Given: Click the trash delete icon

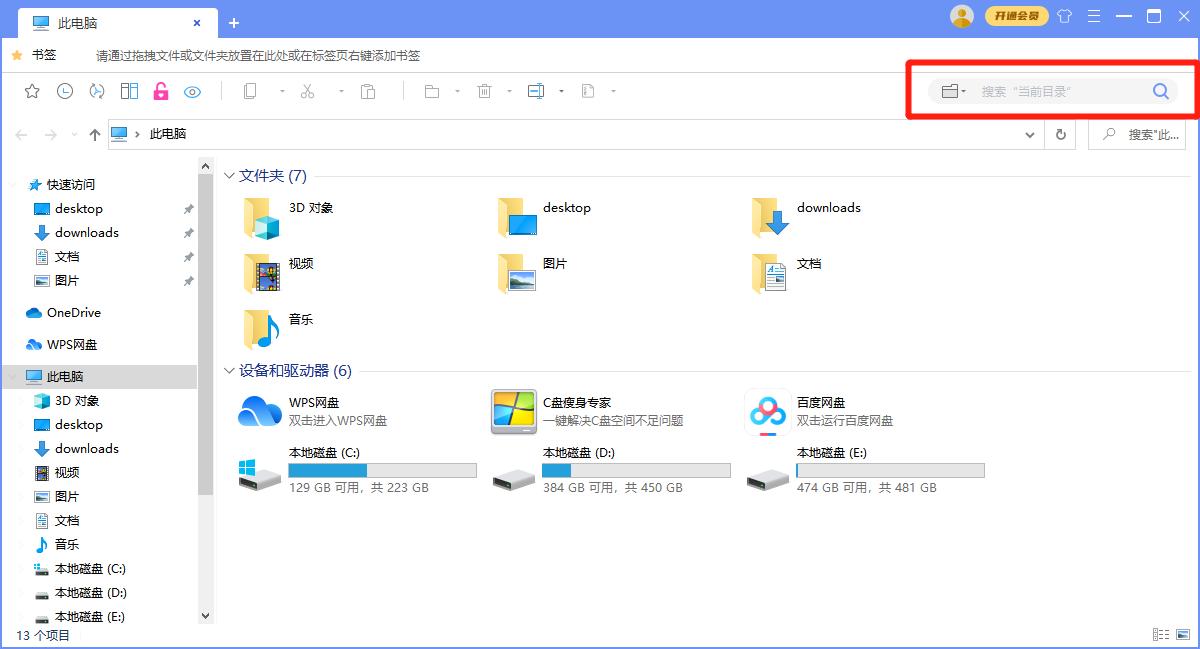Looking at the screenshot, I should pyautogui.click(x=483, y=91).
